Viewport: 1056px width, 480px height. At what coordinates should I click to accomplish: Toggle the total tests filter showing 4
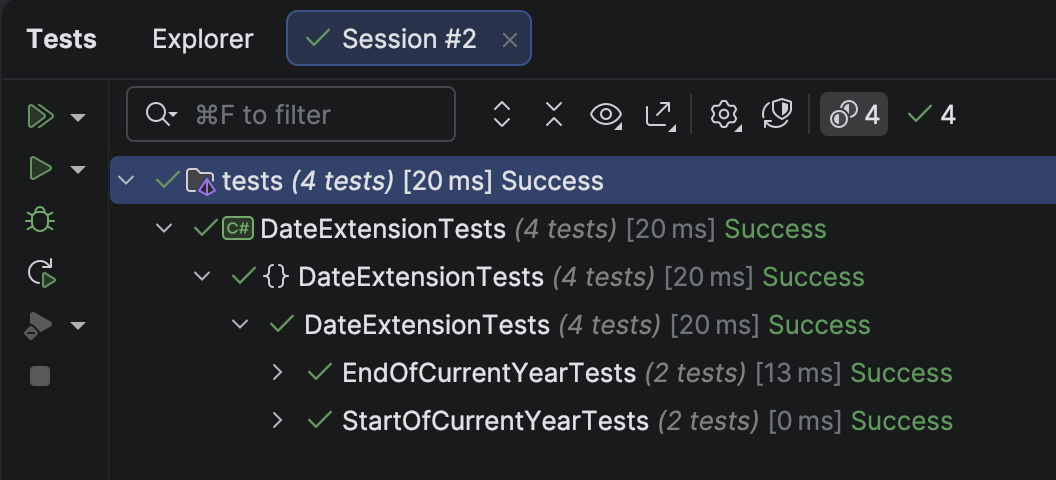point(854,115)
